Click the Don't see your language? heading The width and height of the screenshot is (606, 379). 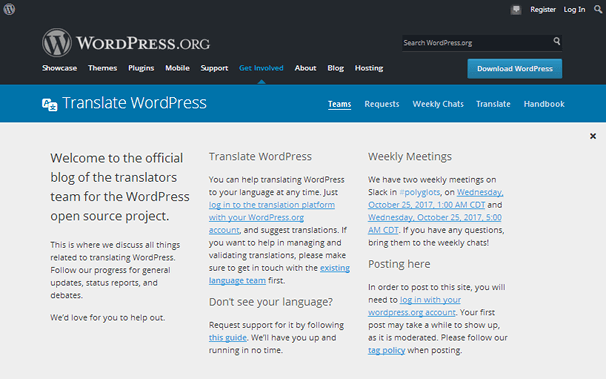(x=271, y=302)
